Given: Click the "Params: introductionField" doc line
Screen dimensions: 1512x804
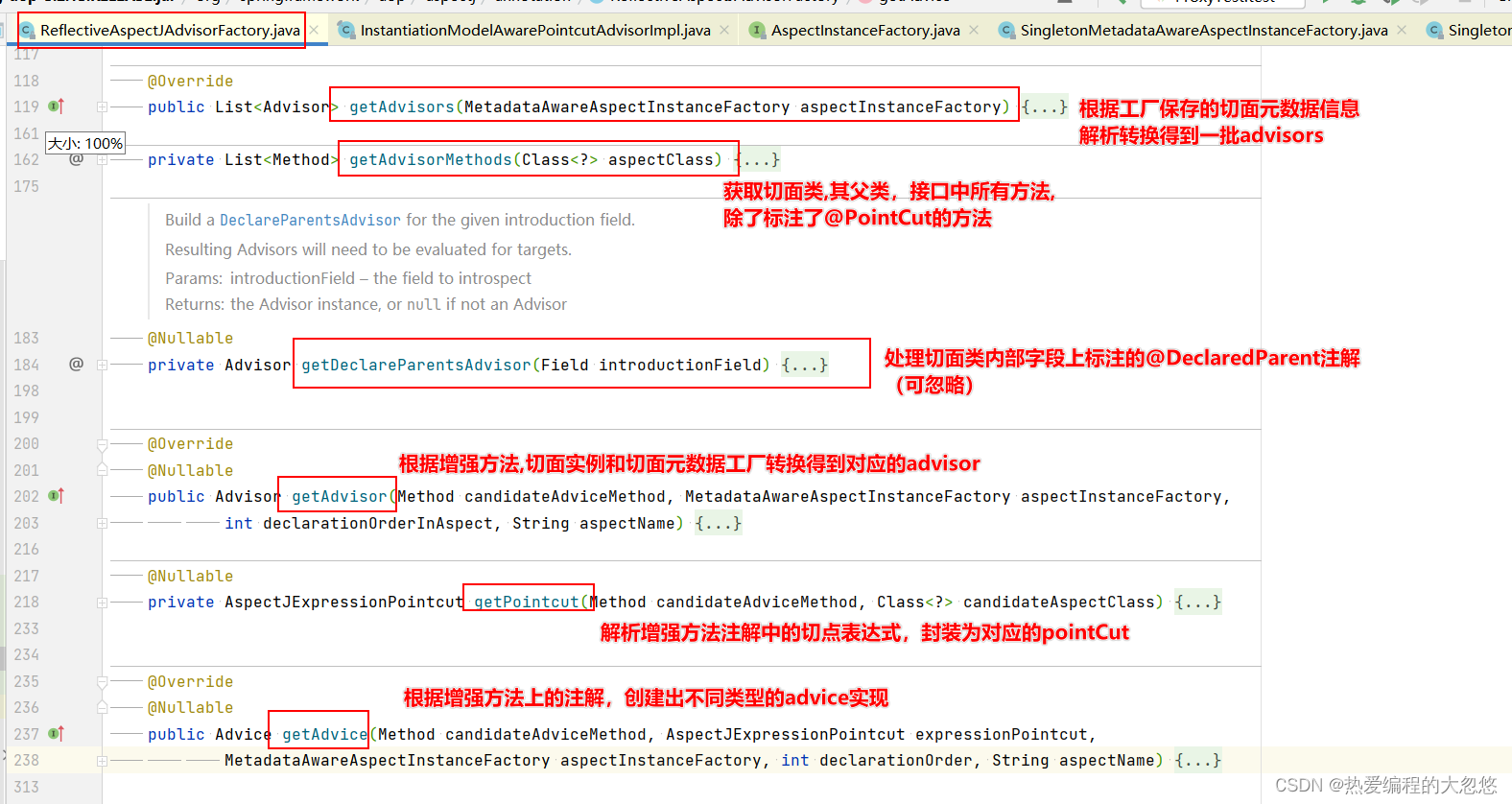Looking at the screenshot, I should pyautogui.click(x=348, y=278).
